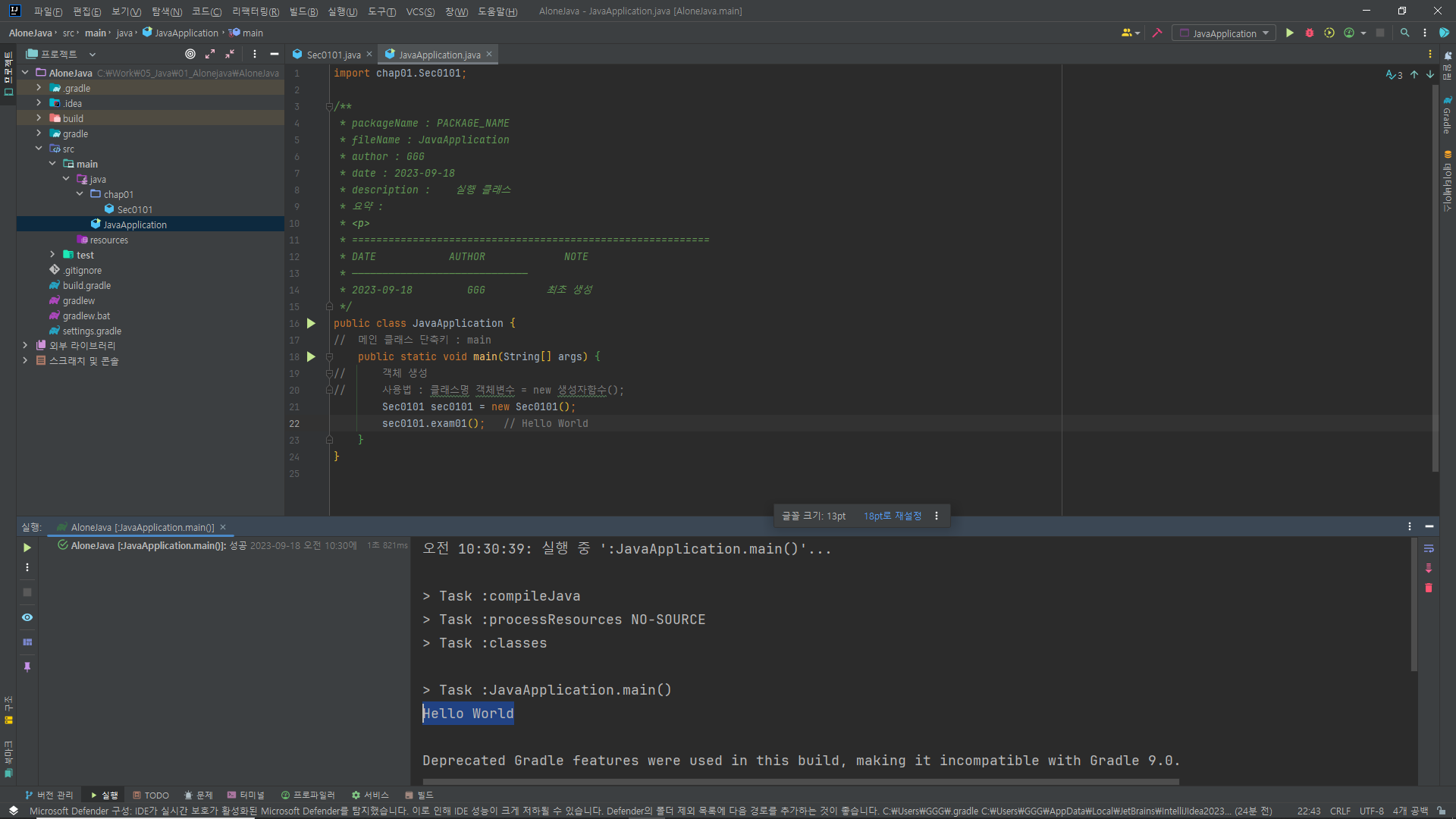The width and height of the screenshot is (1456, 819).
Task: Toggle the eye visibility icon in run panel
Action: point(27,617)
